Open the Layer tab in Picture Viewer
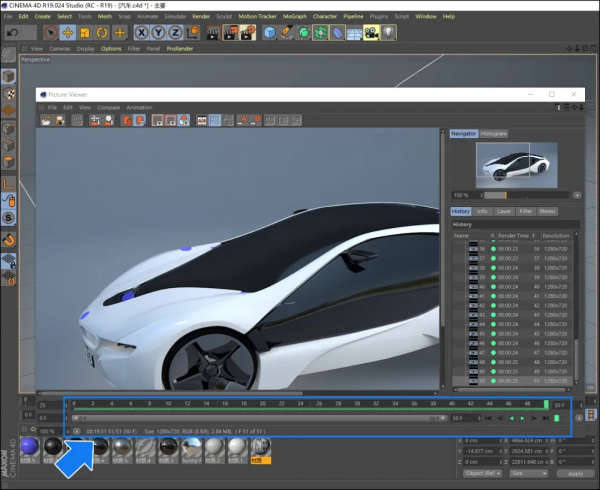Viewport: 600px width, 490px height. pos(504,212)
